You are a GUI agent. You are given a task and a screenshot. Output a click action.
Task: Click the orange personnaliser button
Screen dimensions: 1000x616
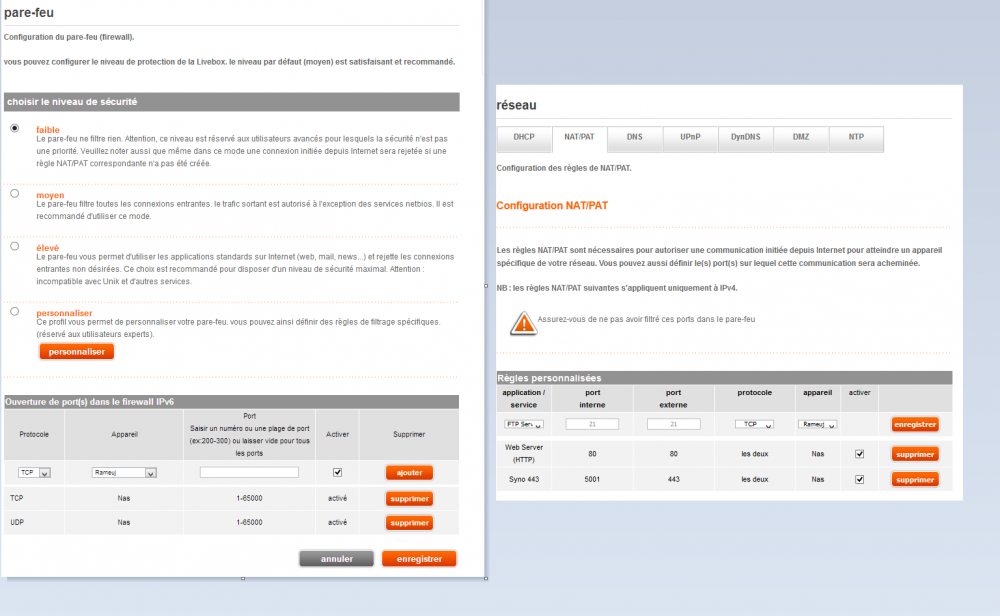(x=77, y=351)
